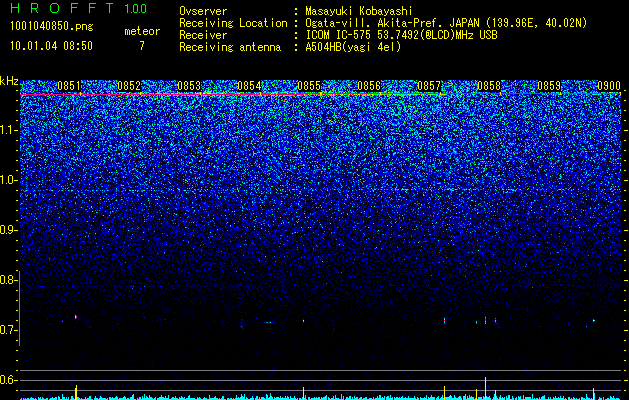Click the Ovserver field label
Image resolution: width=629 pixels, height=400 pixels.
tap(203, 11)
